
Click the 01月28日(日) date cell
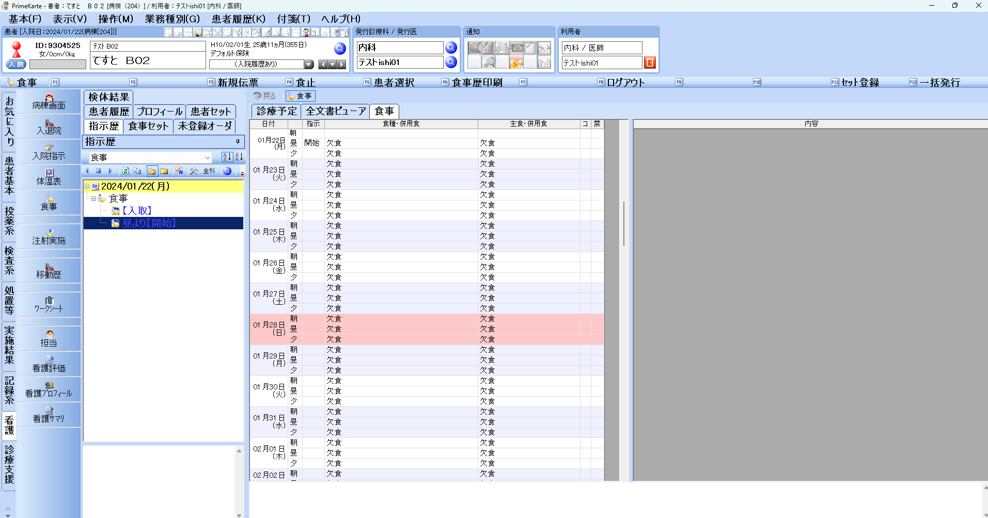pyautogui.click(x=269, y=329)
